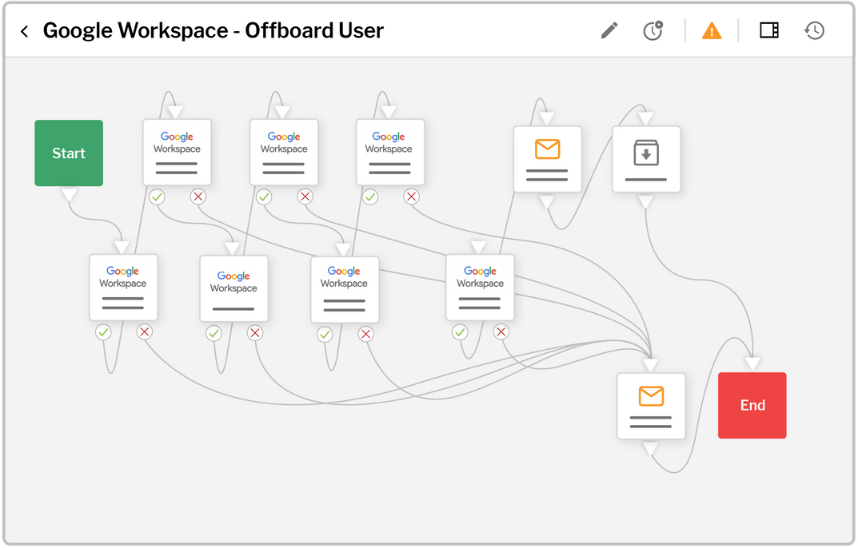Screen dimensions: 858x548
Task: Click the archive node's output connector triangle
Action: (646, 202)
